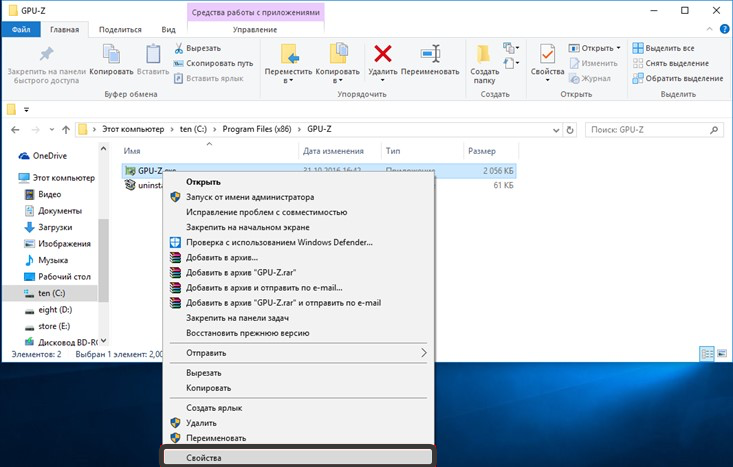This screenshot has height=467, width=733.
Task: Click the Переименовать ribbon icon
Action: [x=430, y=53]
